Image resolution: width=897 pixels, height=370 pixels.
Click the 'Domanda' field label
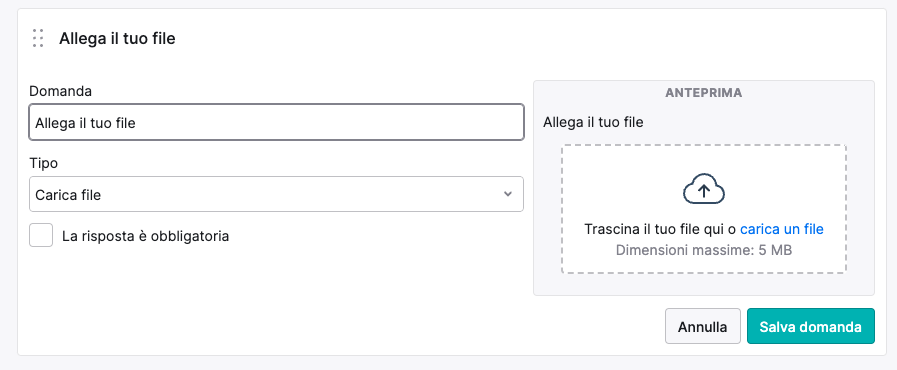coord(60,91)
